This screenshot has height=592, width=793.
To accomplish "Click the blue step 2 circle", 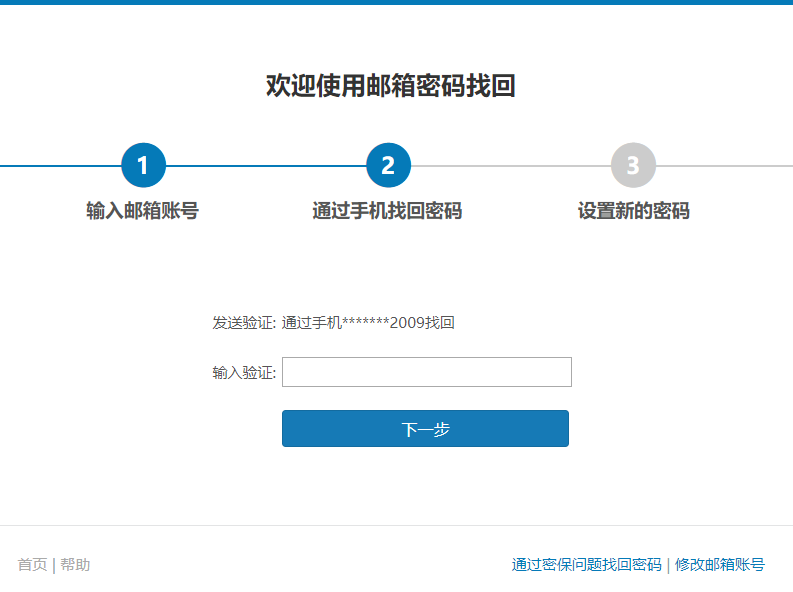I will coord(388,165).
